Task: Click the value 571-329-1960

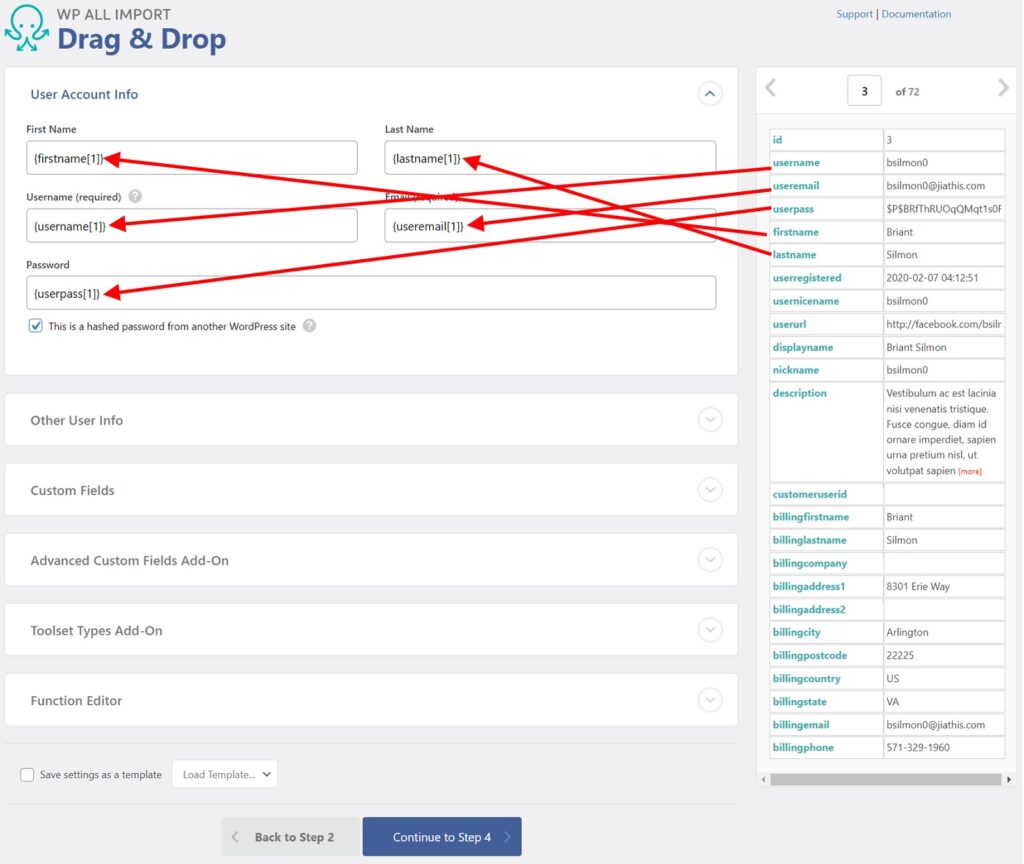Action: click(x=918, y=748)
